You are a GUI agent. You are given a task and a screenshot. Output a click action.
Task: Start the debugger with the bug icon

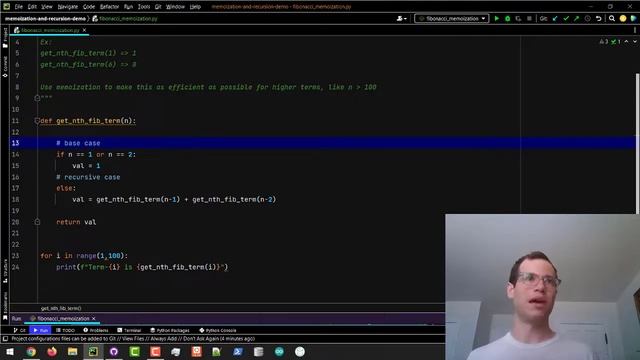coord(507,18)
